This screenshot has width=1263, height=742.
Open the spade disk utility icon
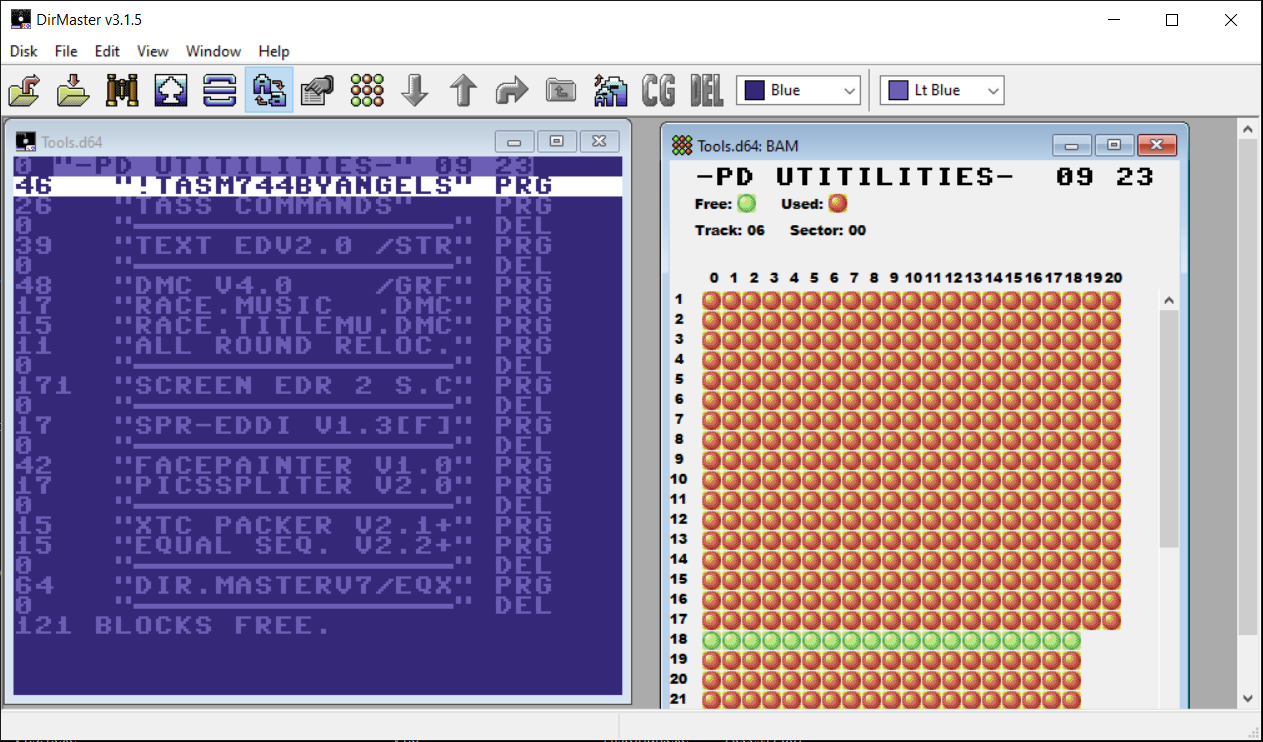[170, 89]
